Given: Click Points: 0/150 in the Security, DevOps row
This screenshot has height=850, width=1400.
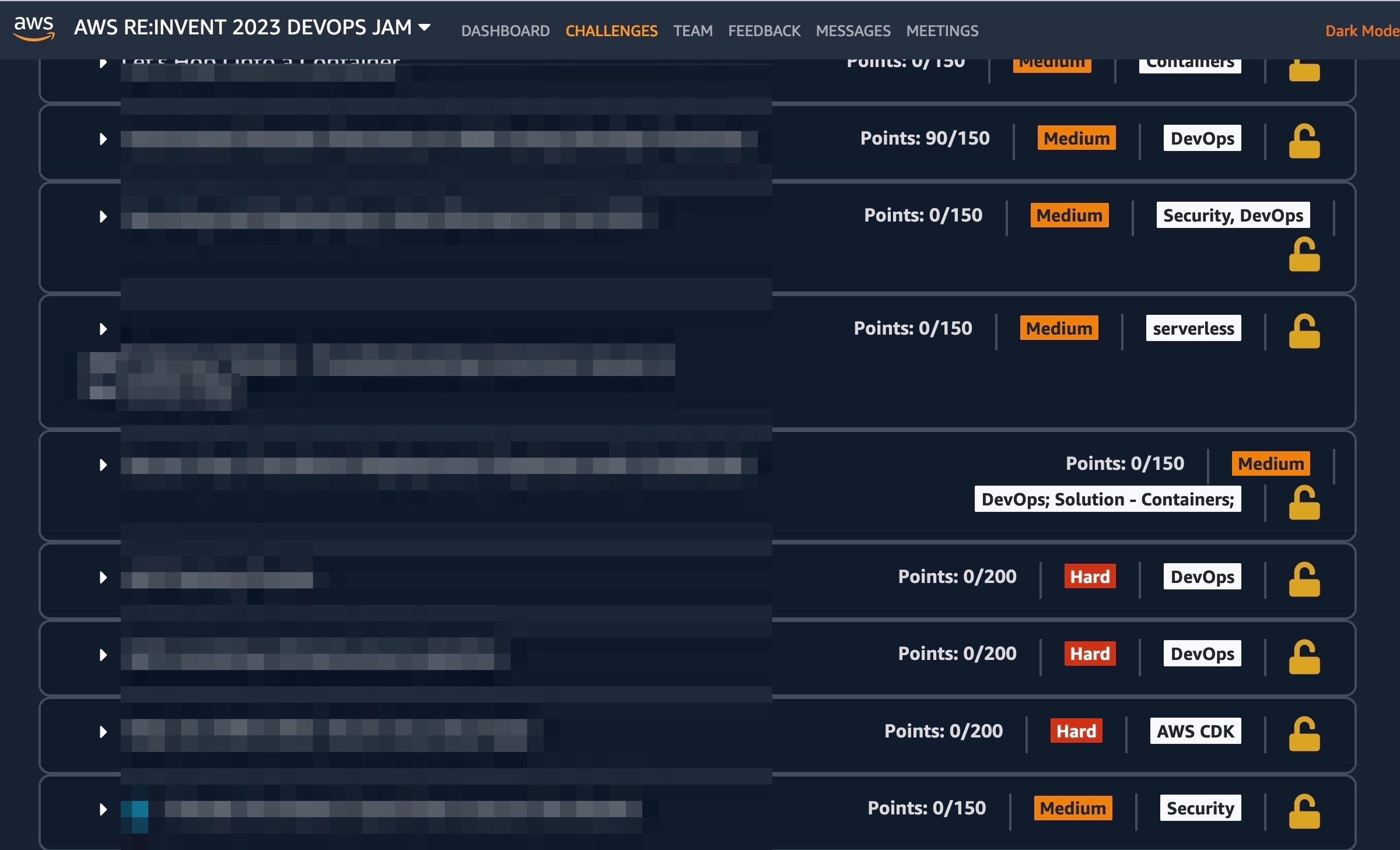Looking at the screenshot, I should point(923,215).
